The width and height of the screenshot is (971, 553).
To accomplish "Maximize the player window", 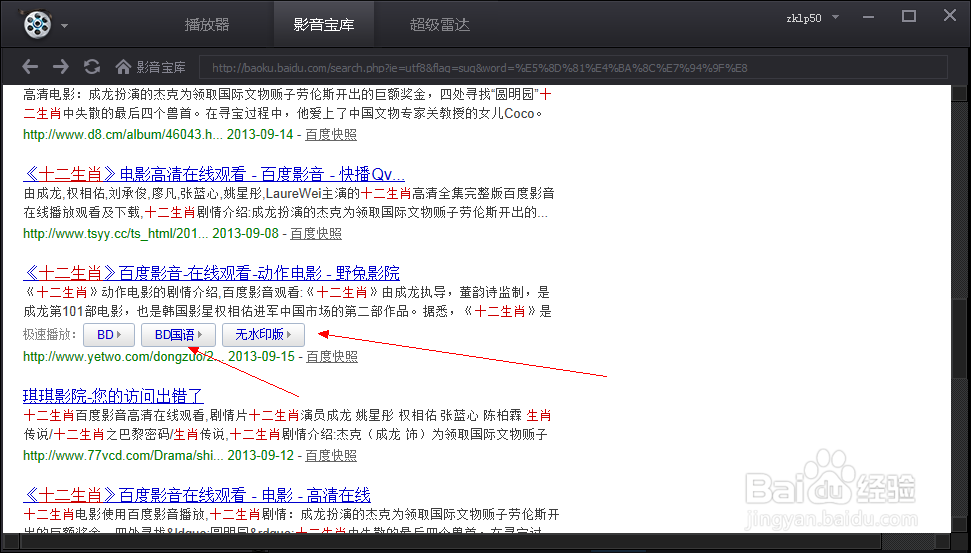I will 908,16.
